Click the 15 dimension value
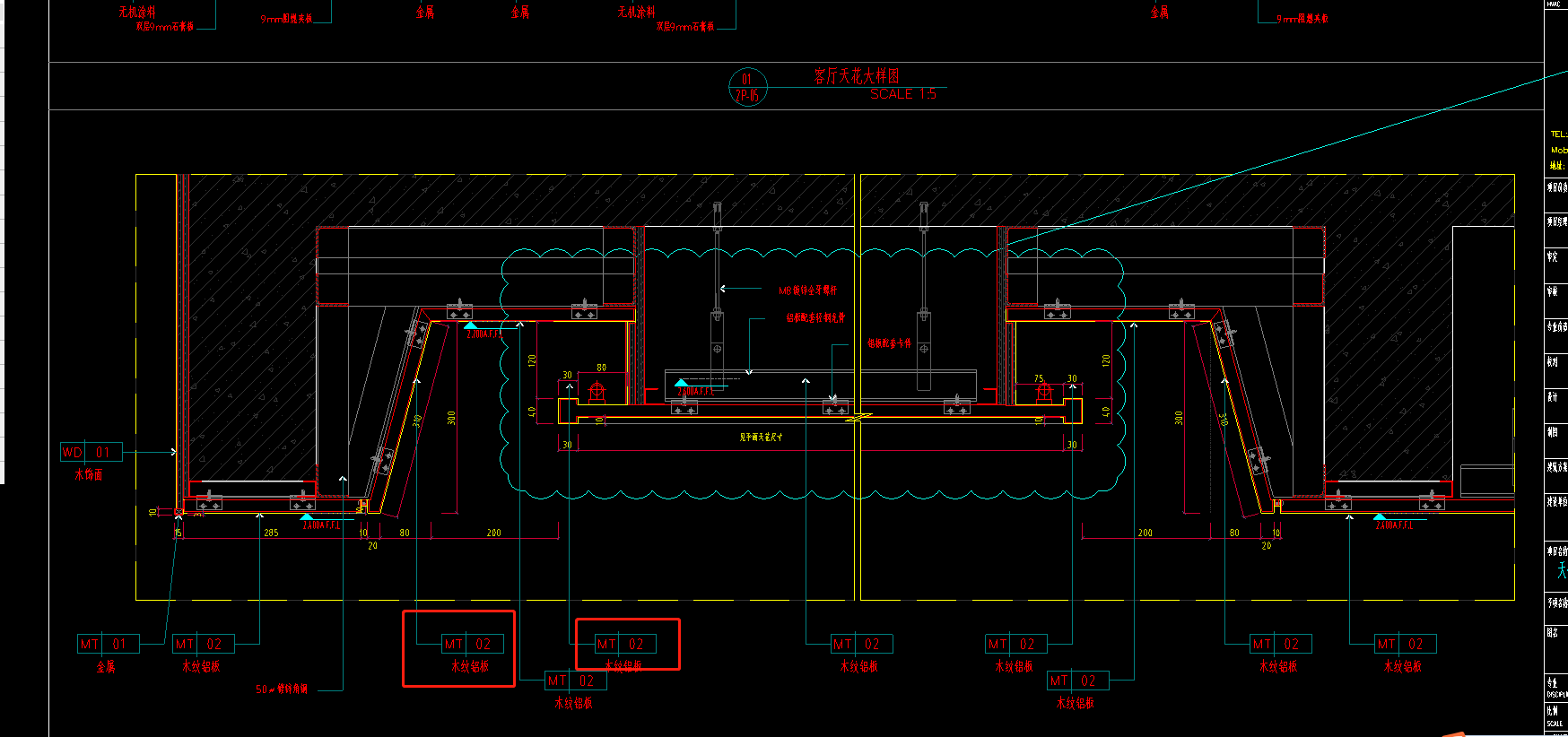 pos(179,533)
